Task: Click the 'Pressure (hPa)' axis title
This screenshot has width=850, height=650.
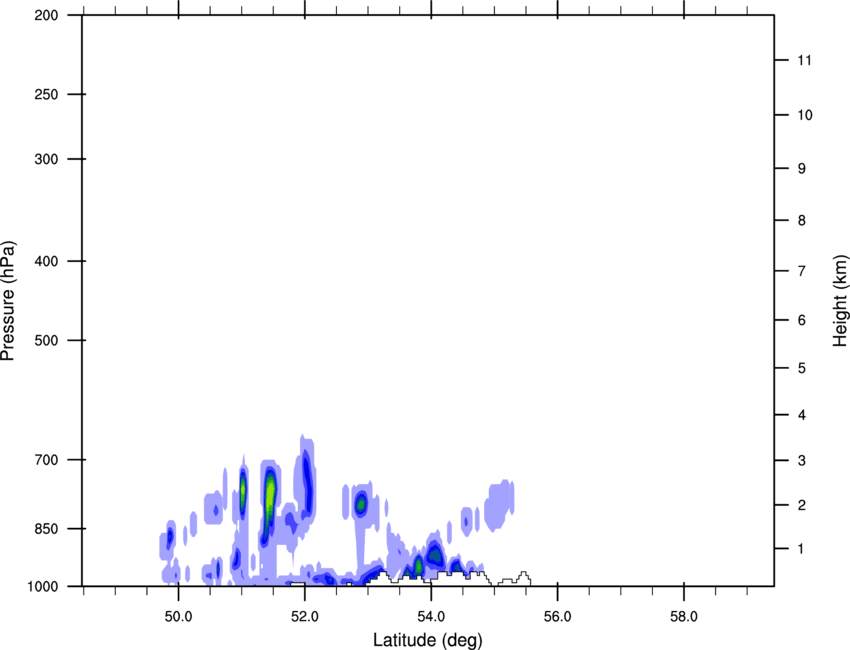Action: 8,301
